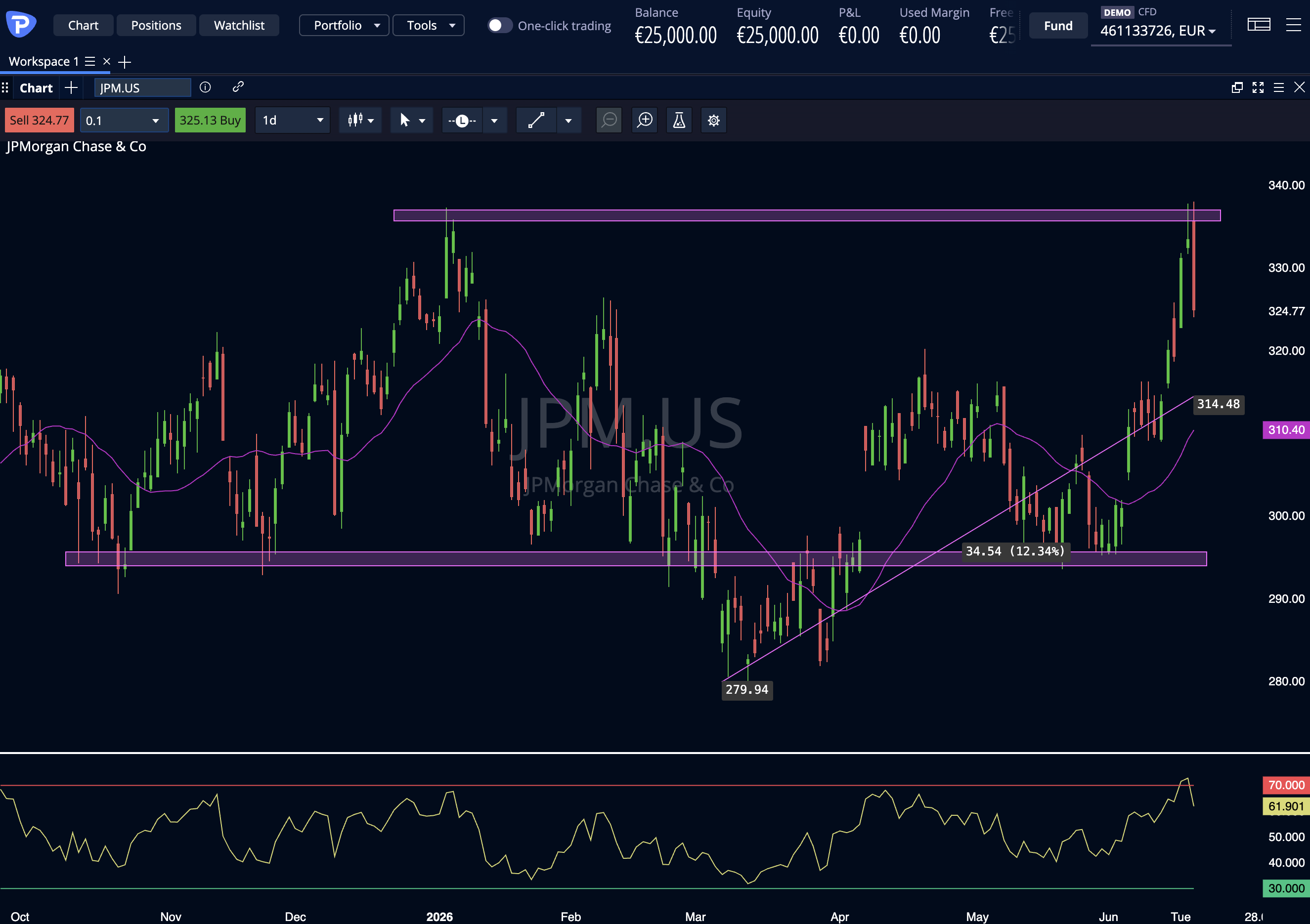Click the DEMO account badge
Screen dimensions: 1310x924
click(1117, 12)
